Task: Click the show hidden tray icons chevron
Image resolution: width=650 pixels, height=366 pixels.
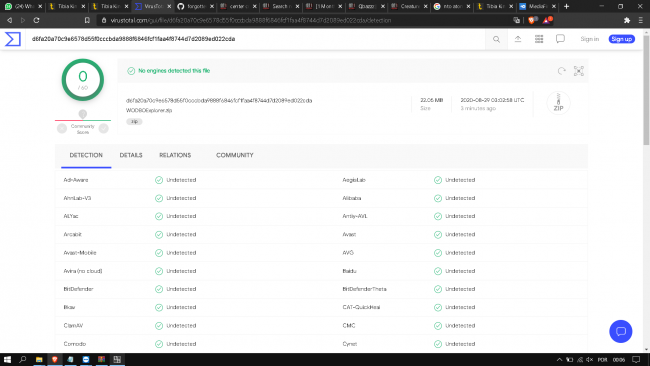Action: click(559, 359)
